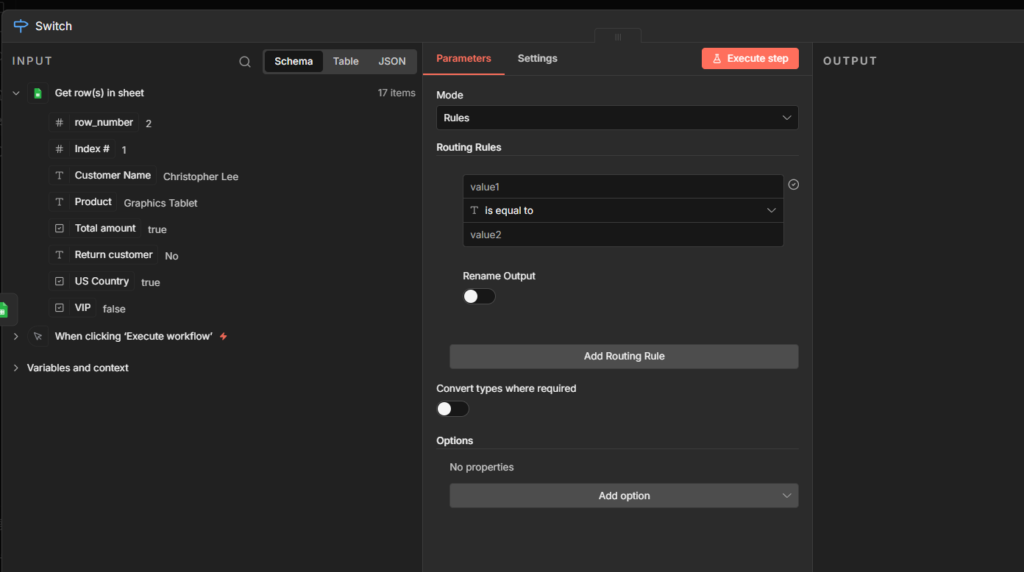Image resolution: width=1024 pixels, height=572 pixels.
Task: Select the Customer Name field pill
Action: pos(103,175)
